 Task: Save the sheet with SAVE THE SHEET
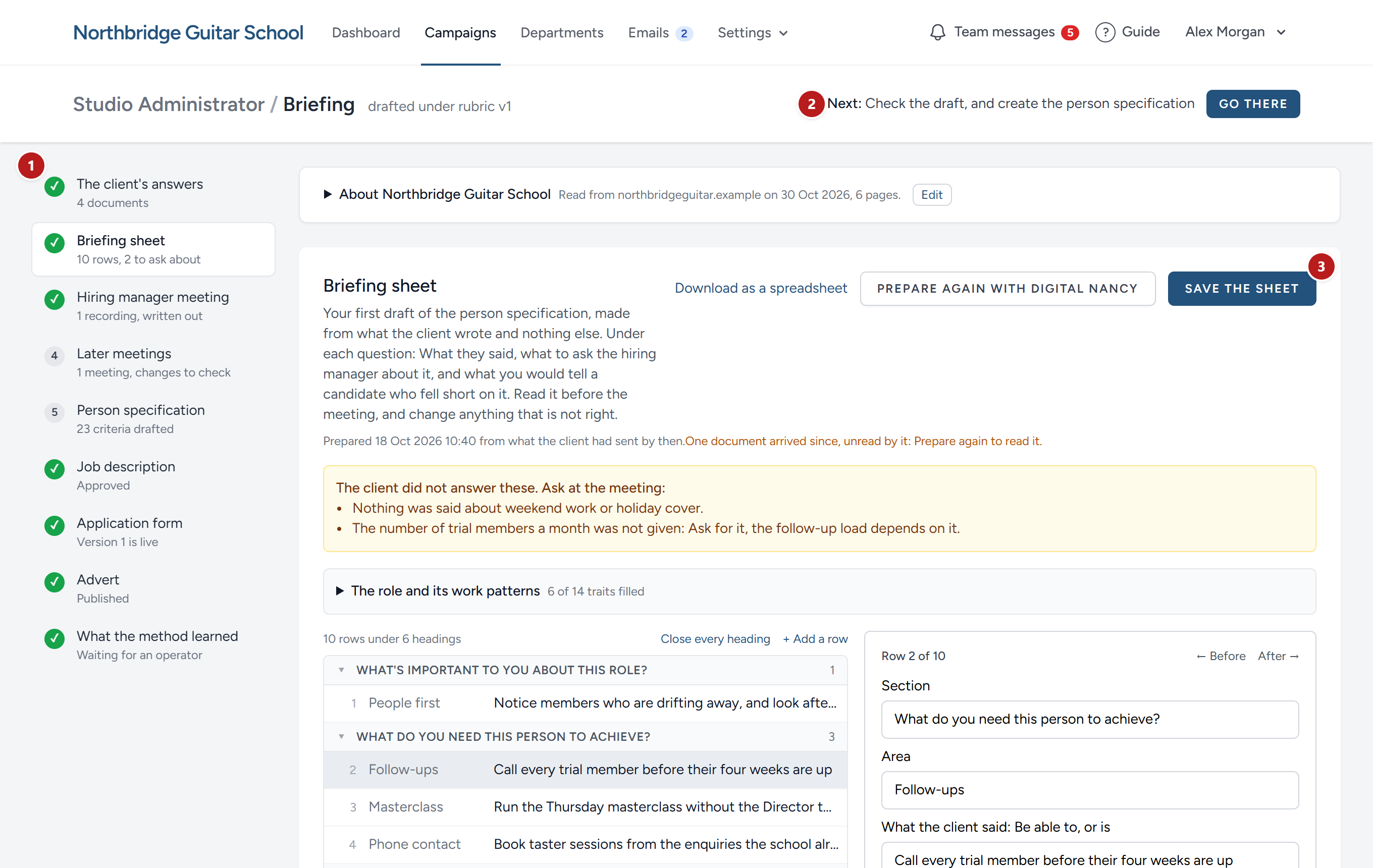pos(1241,288)
